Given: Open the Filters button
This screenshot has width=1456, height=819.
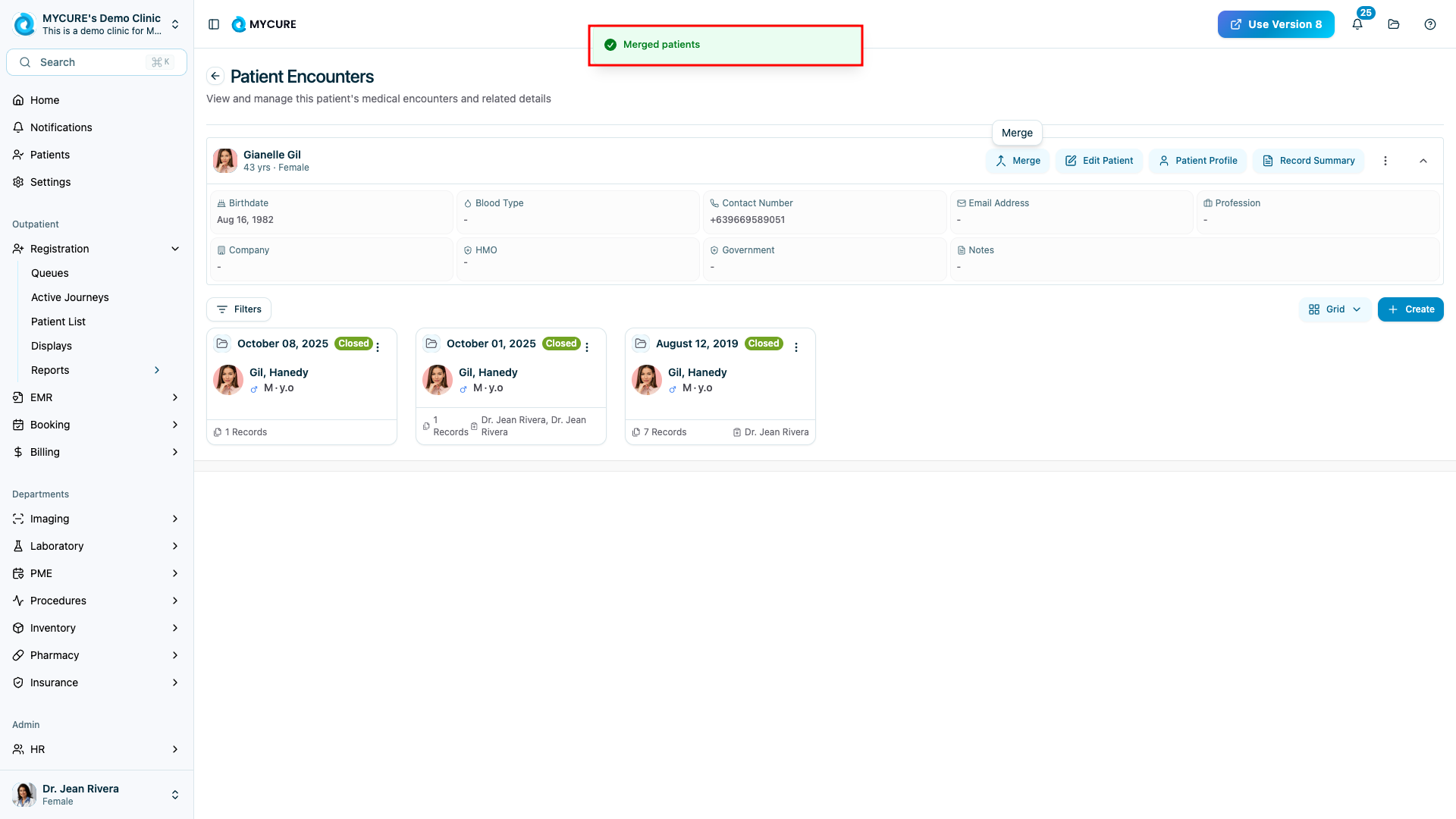Looking at the screenshot, I should click(x=239, y=309).
